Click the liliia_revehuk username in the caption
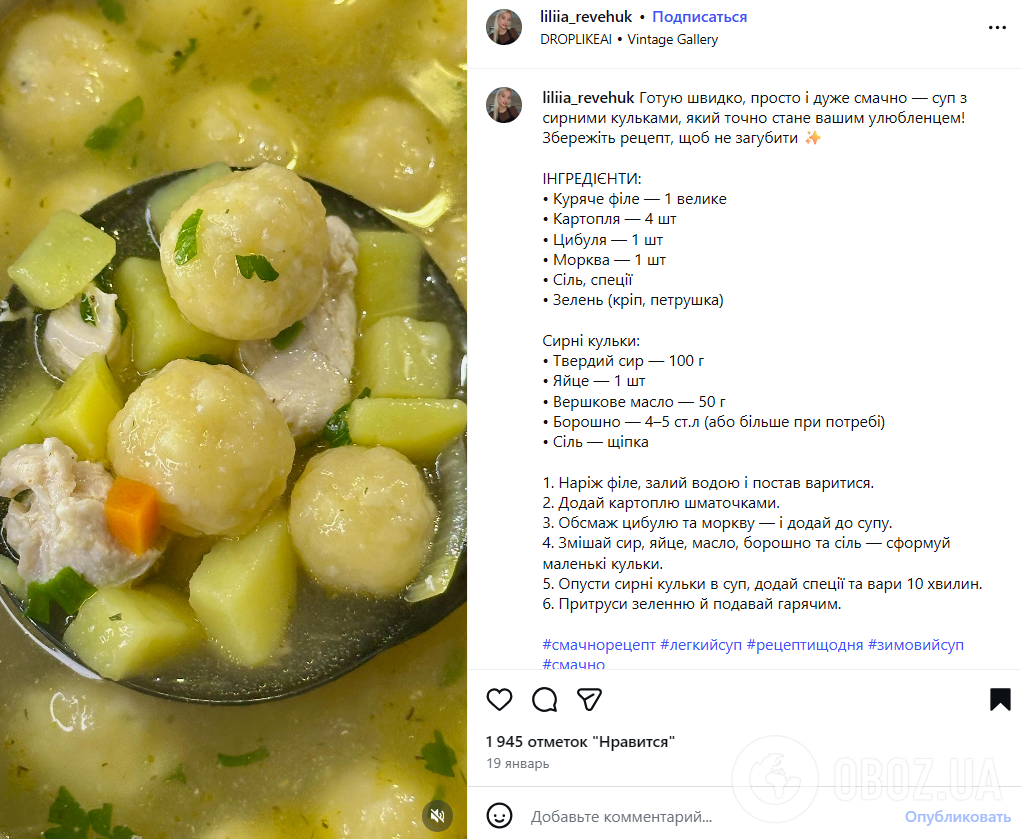 [588, 98]
